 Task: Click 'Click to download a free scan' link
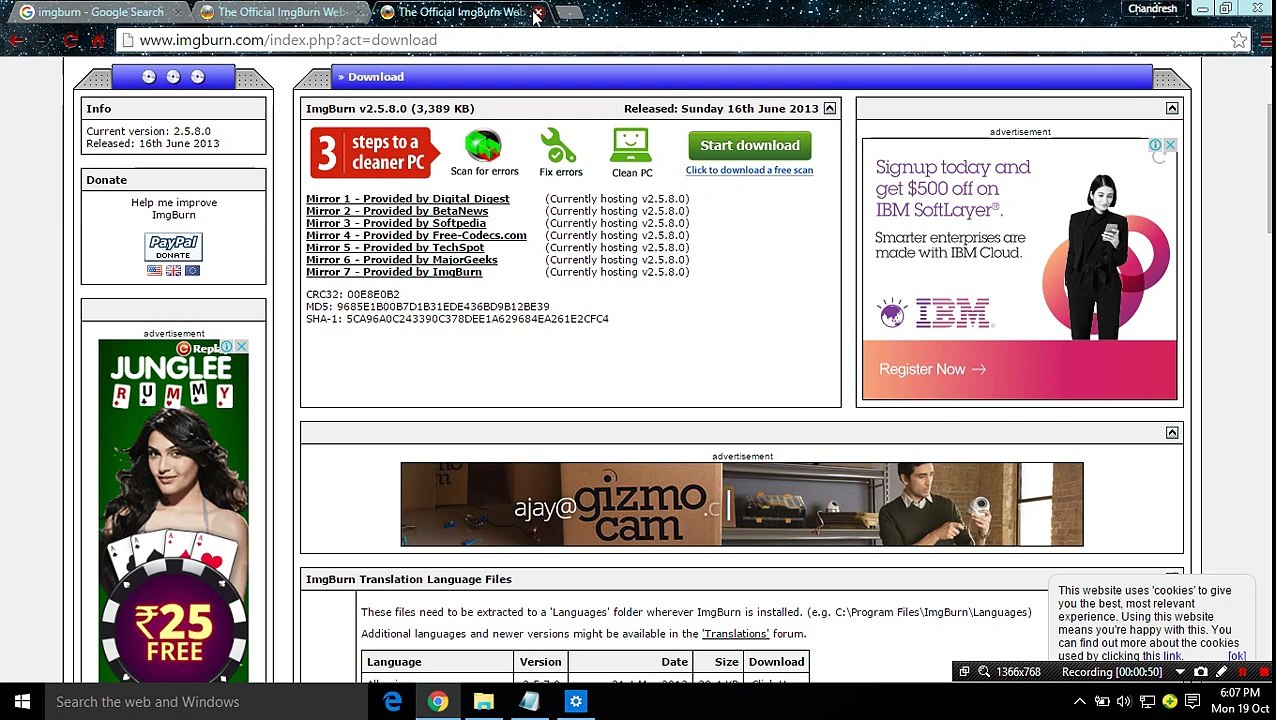click(749, 170)
